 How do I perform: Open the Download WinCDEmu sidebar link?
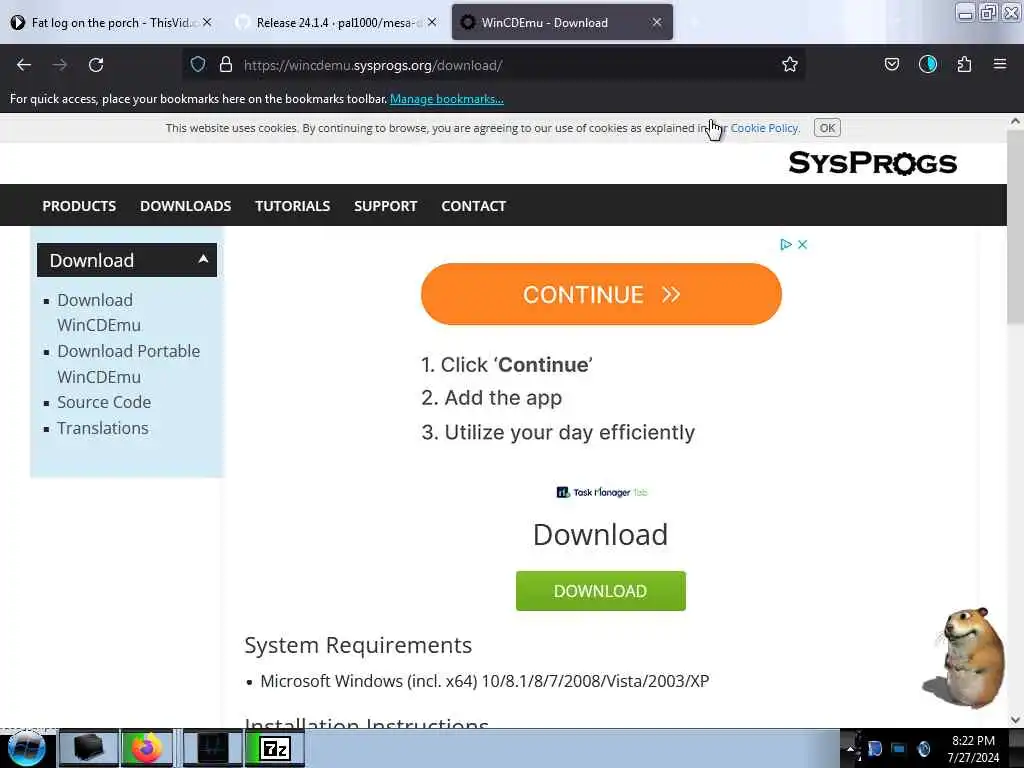click(x=99, y=312)
